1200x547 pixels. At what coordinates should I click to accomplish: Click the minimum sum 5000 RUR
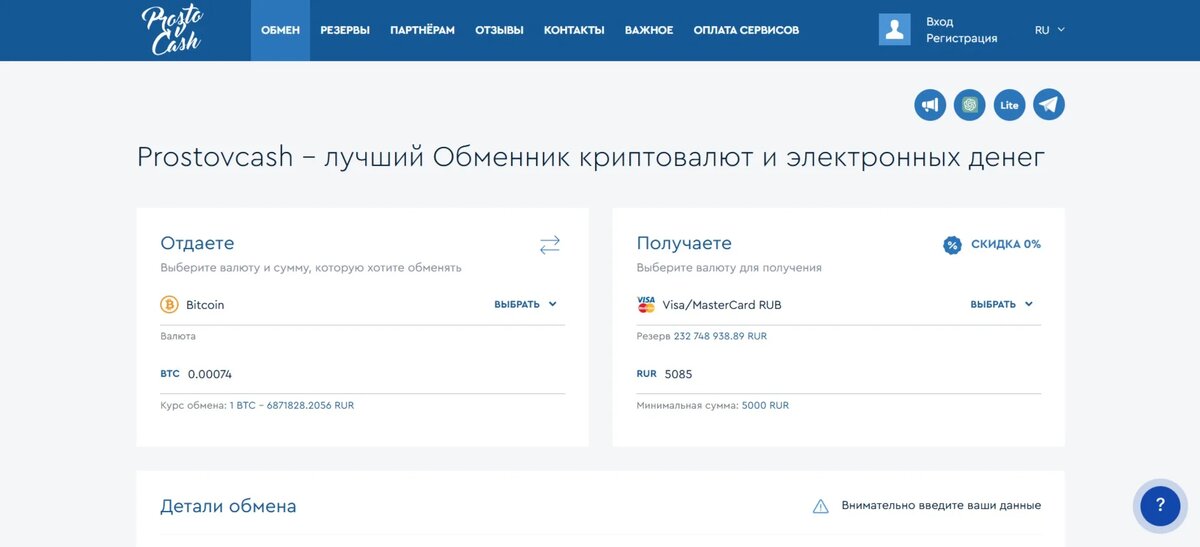coord(765,406)
